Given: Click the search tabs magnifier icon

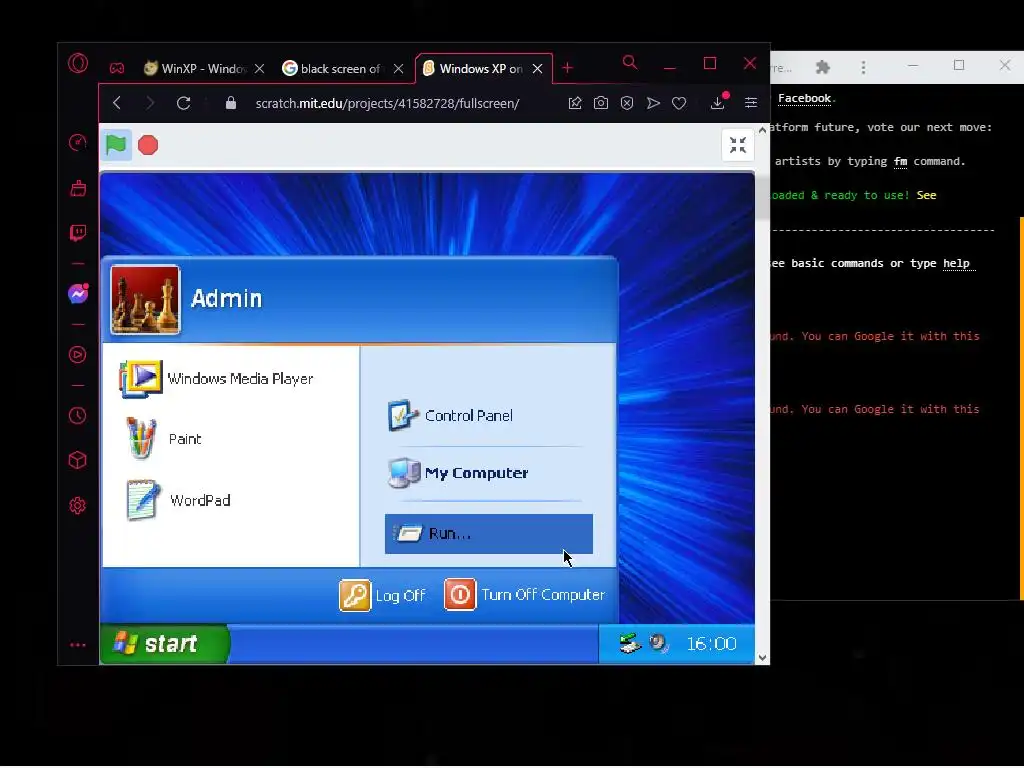Looking at the screenshot, I should click(630, 63).
